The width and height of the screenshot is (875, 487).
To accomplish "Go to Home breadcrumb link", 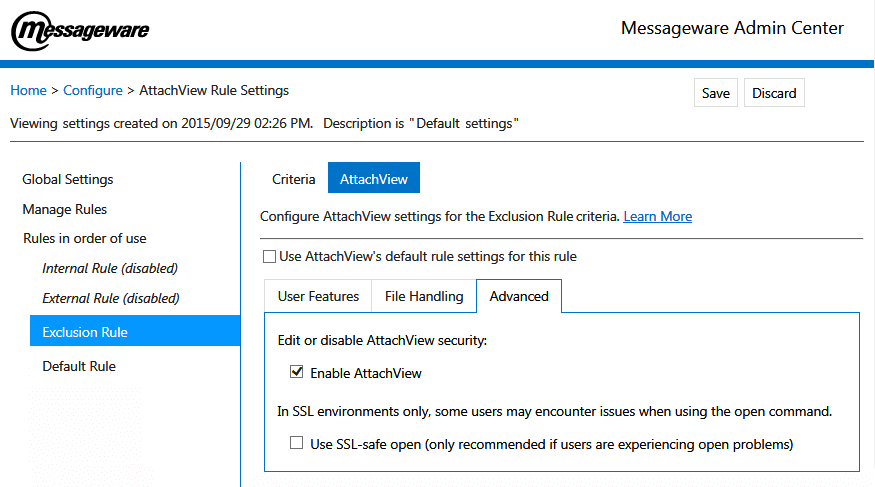I will [28, 90].
